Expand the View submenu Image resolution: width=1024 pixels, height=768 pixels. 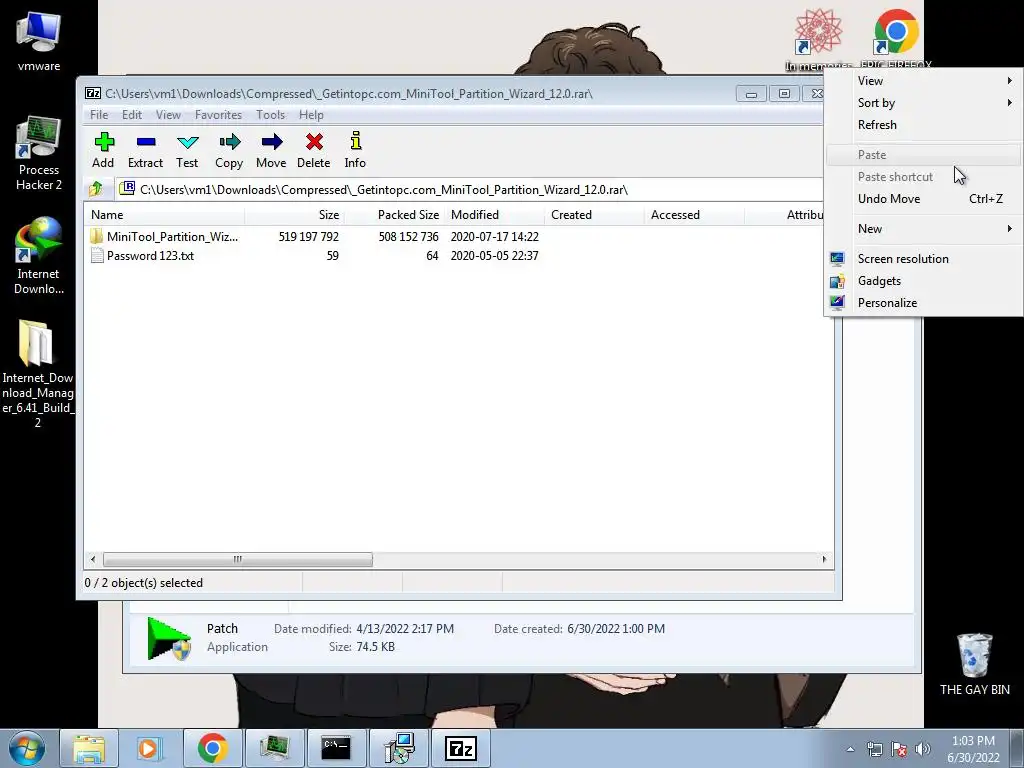[923, 80]
